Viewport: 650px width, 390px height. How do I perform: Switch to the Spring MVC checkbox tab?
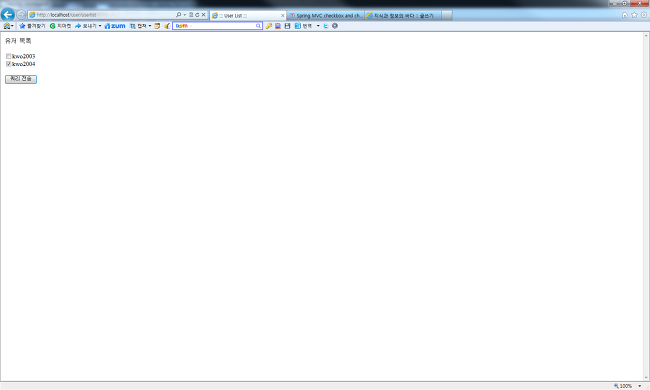click(x=326, y=15)
